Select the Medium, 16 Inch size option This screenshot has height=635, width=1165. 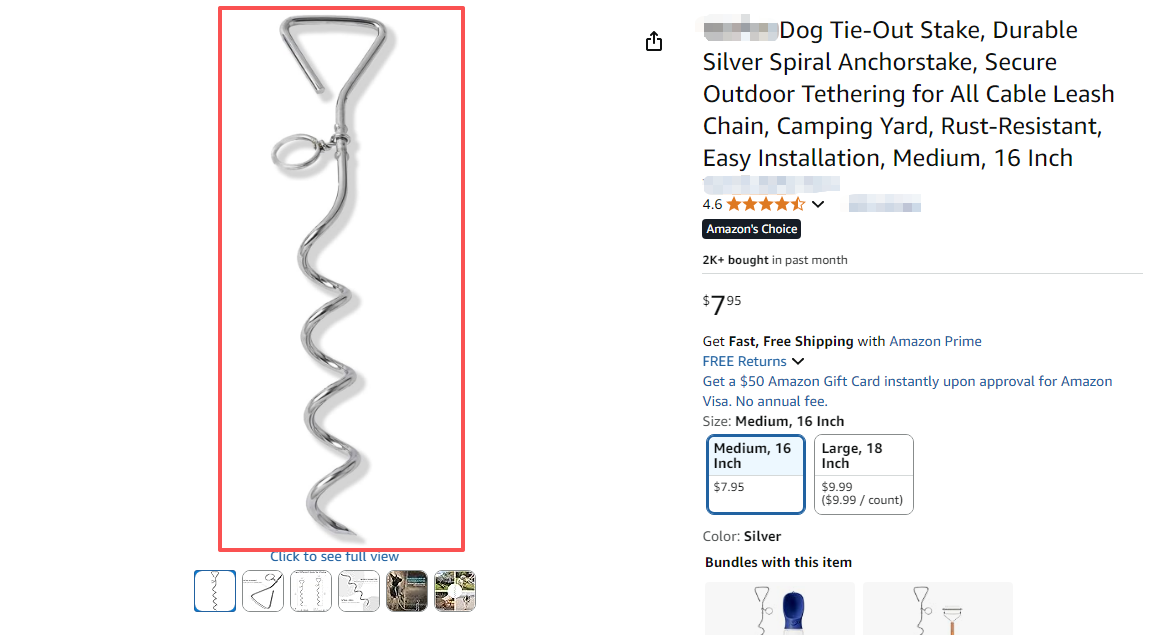click(x=755, y=473)
